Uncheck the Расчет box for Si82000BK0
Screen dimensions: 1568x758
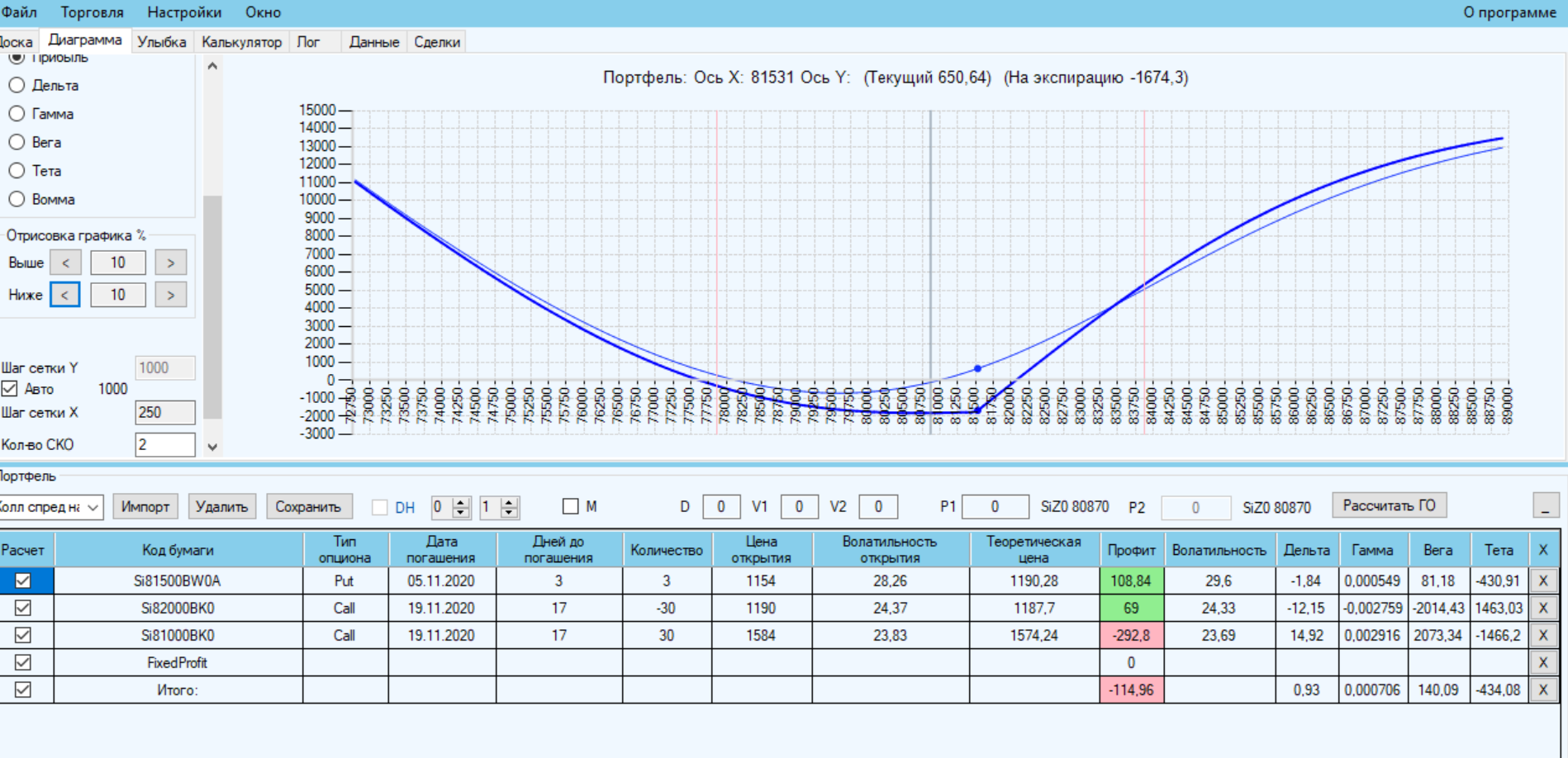tap(23, 608)
